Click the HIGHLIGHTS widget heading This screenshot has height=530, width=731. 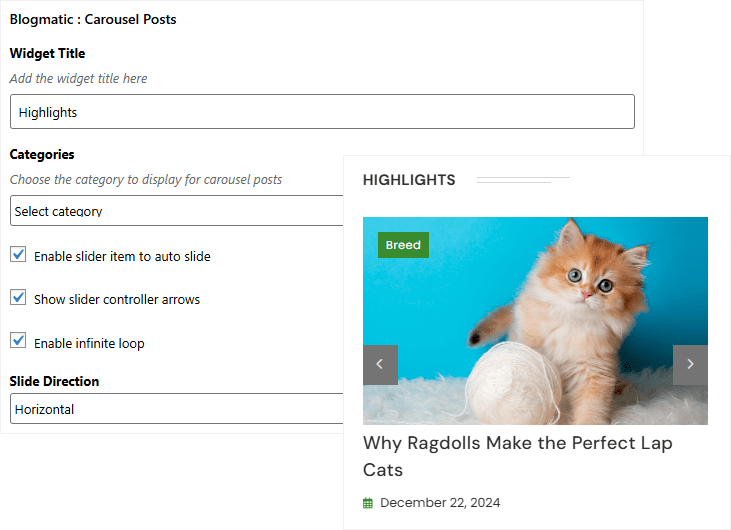(x=409, y=180)
